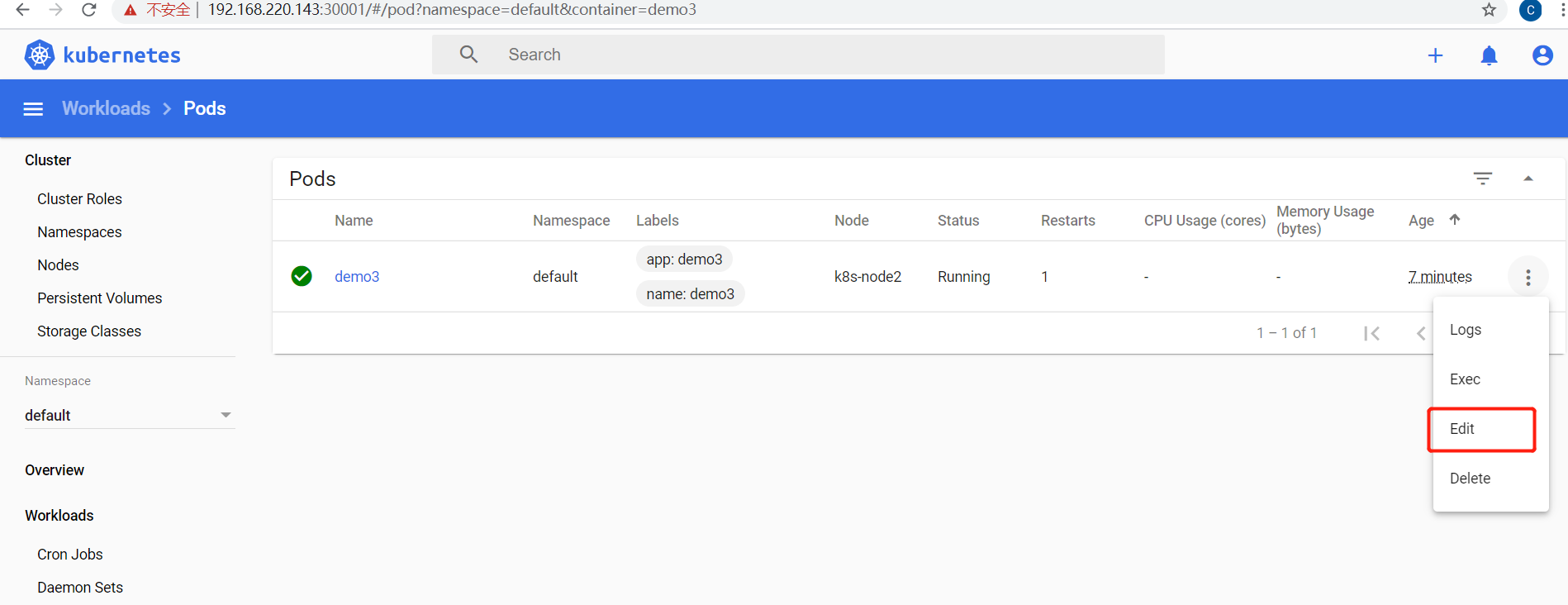Click the Restarts column header
The image size is (1568, 605).
coord(1068,221)
